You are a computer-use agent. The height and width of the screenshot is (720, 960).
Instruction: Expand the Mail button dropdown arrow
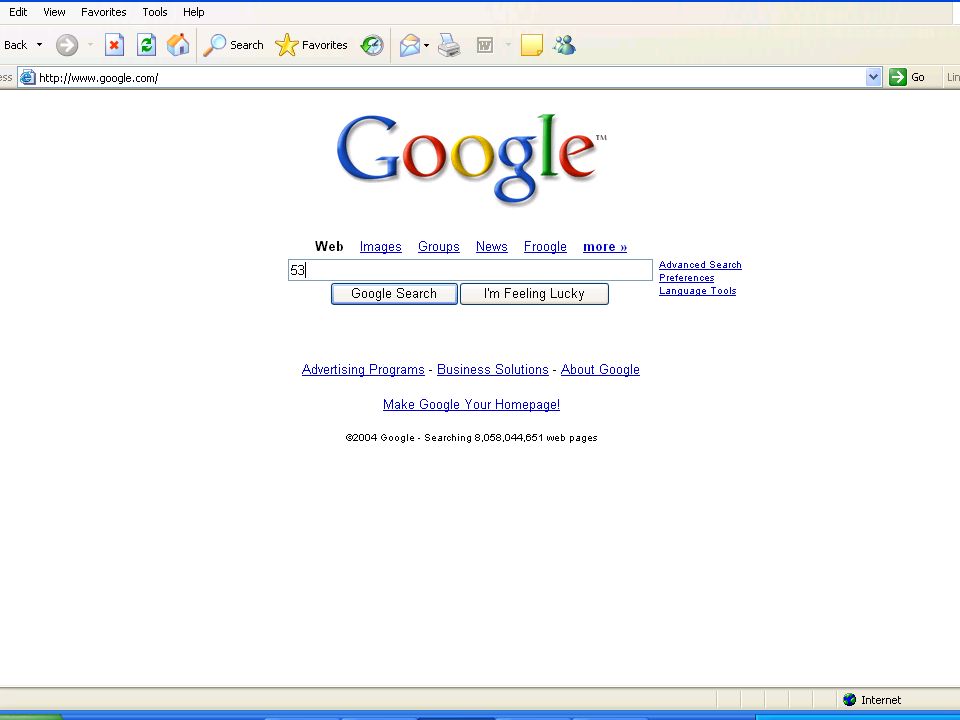[426, 45]
